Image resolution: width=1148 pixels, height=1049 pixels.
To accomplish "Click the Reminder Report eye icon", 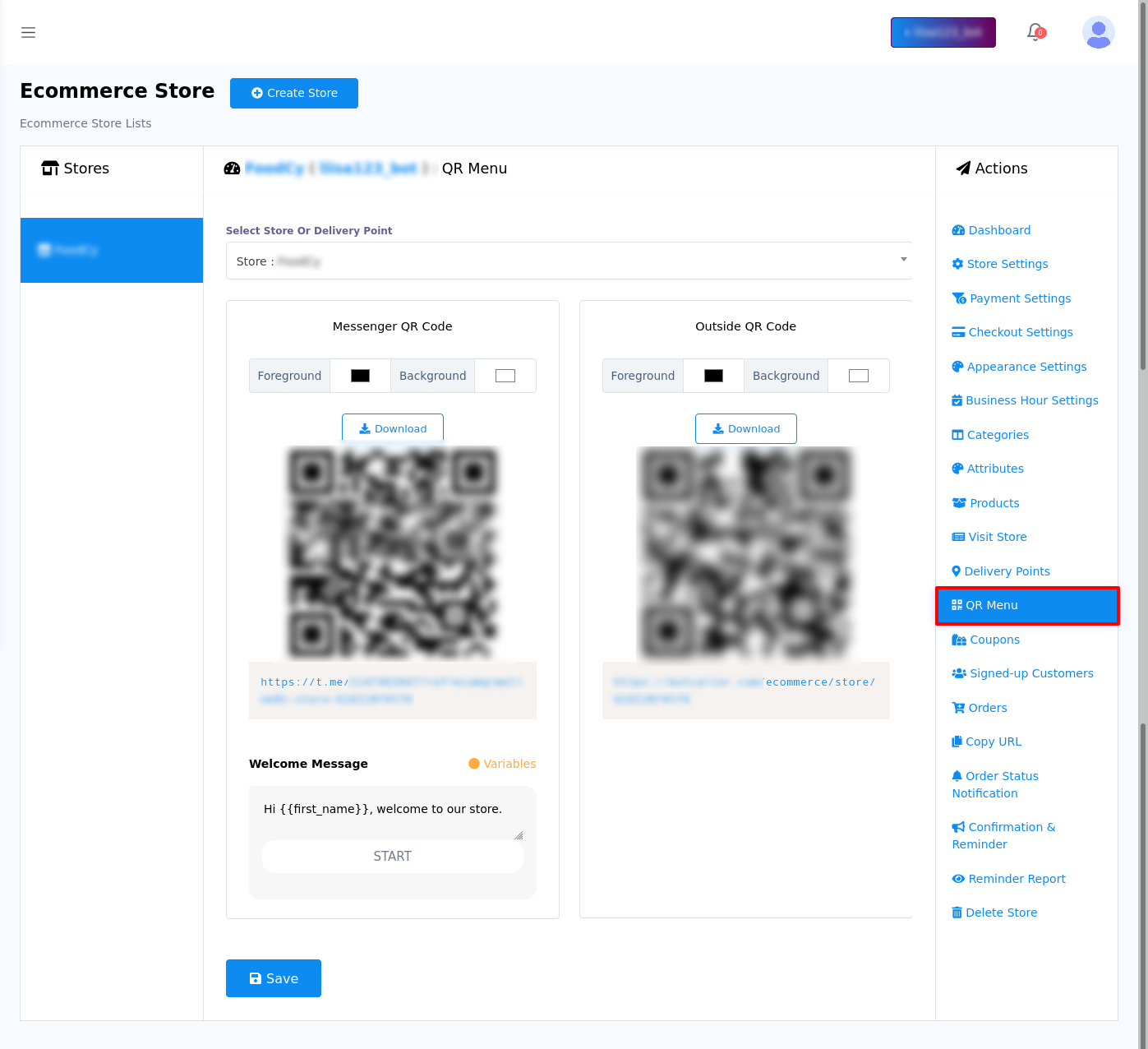I will point(958,879).
